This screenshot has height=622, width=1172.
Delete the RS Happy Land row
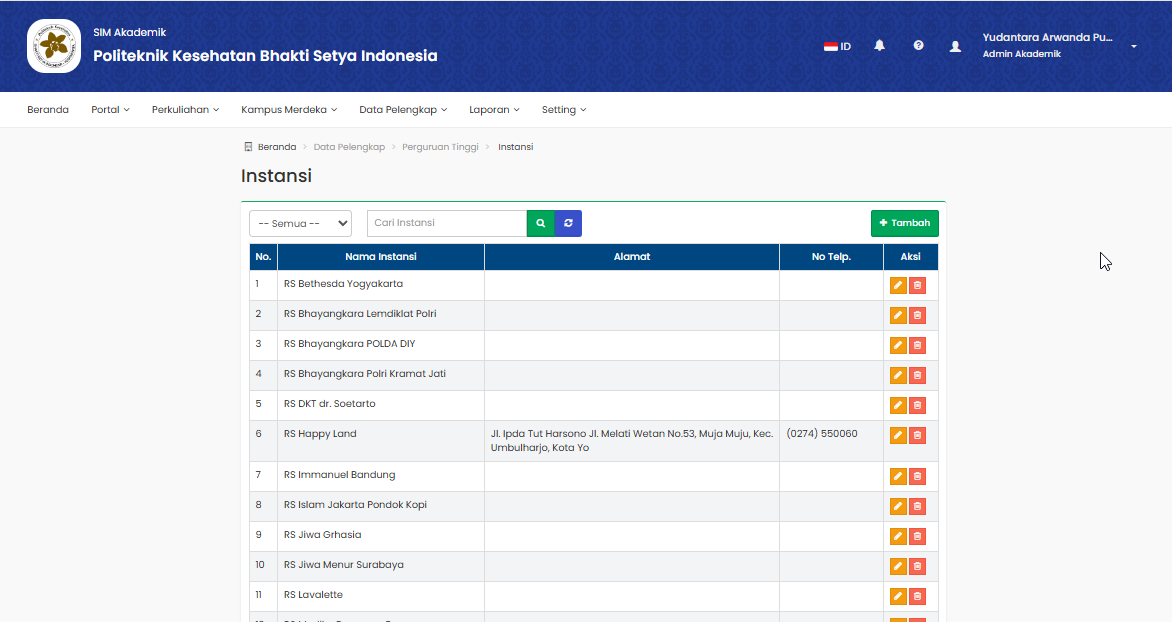pyautogui.click(x=917, y=436)
